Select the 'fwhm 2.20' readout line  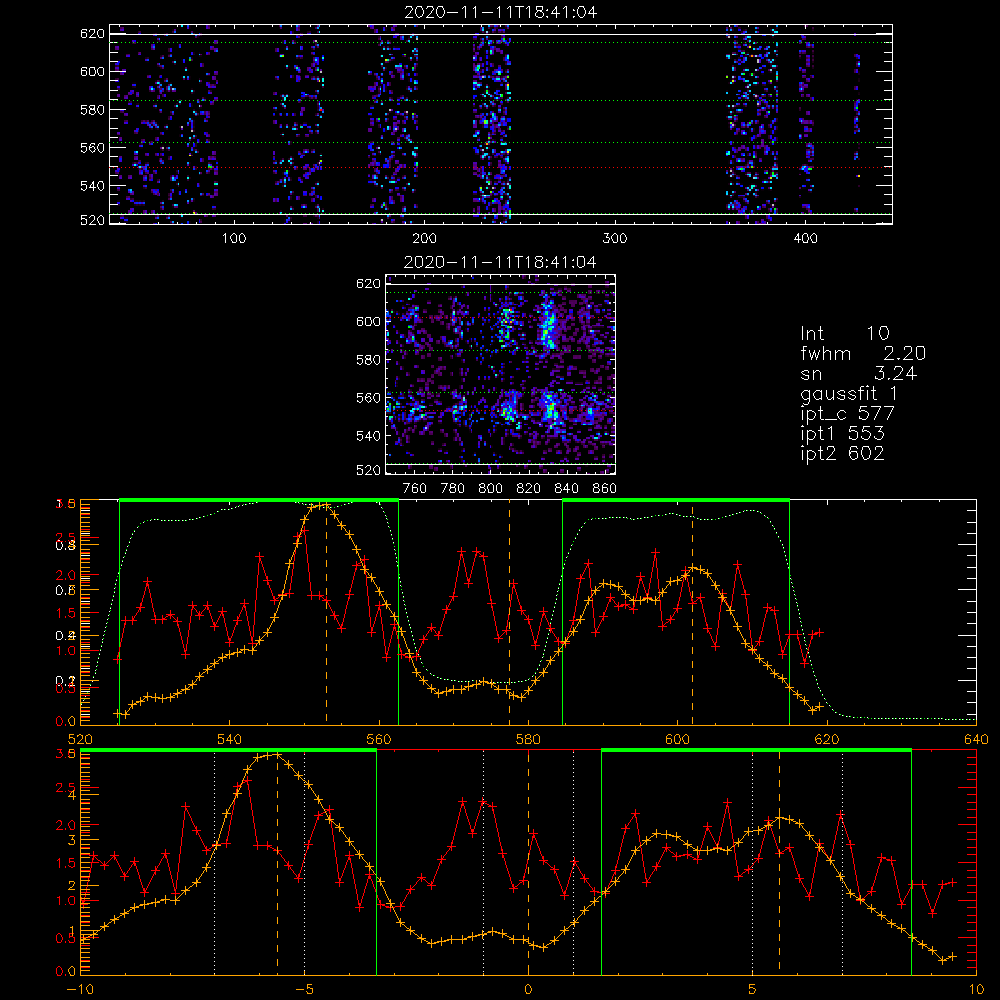pos(863,353)
